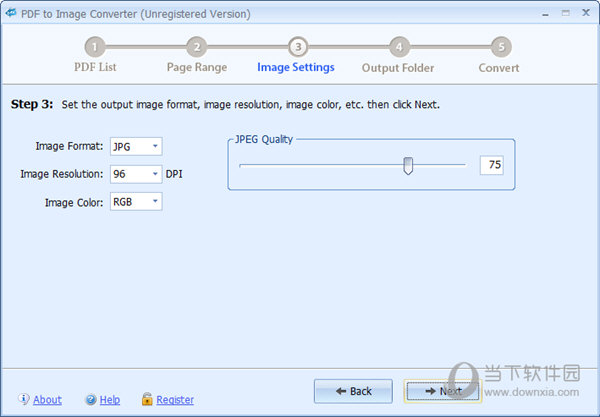This screenshot has height=417, width=600.
Task: Open the title bar dropdown arrow menu
Action: pos(546,14)
